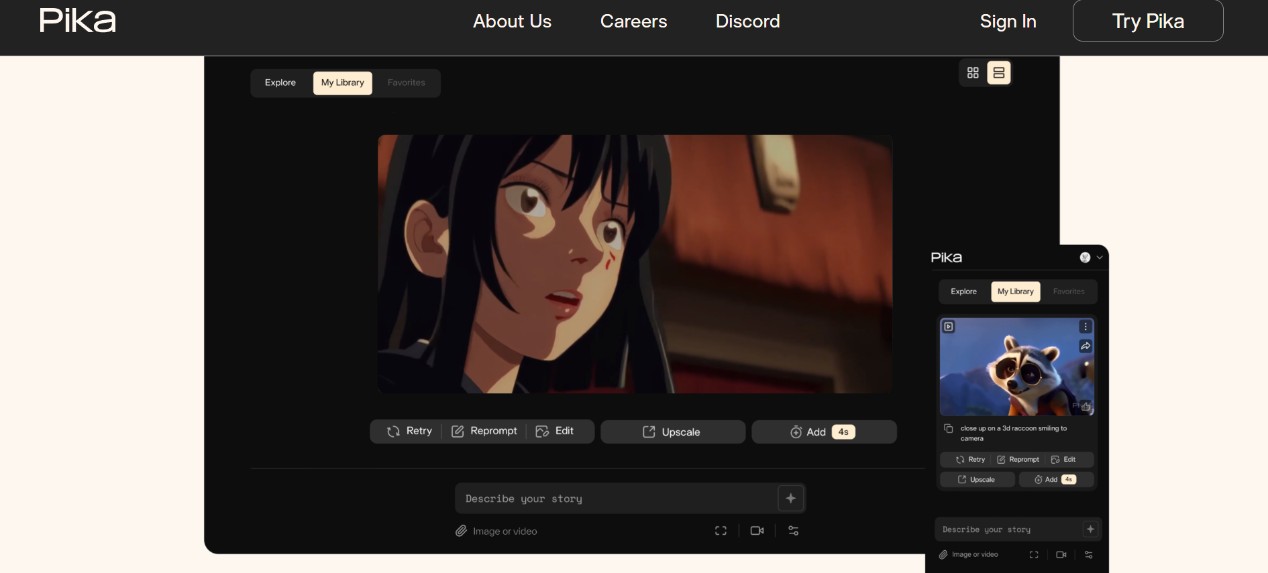Like the raccoon video with thumbs-up
1268x573 pixels.
(1085, 406)
